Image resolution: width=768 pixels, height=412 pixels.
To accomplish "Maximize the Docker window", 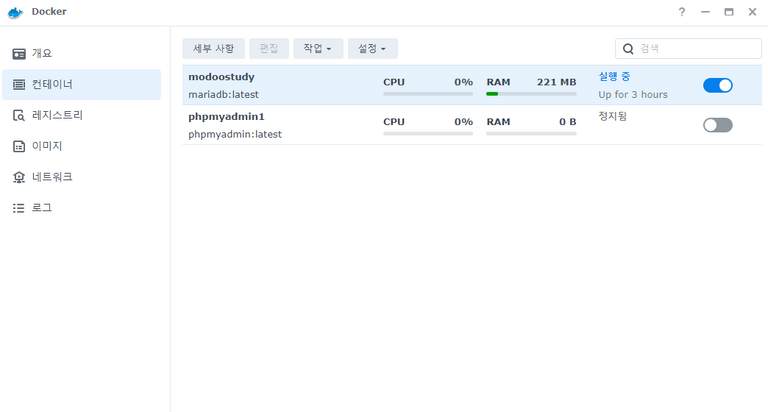I will click(729, 12).
